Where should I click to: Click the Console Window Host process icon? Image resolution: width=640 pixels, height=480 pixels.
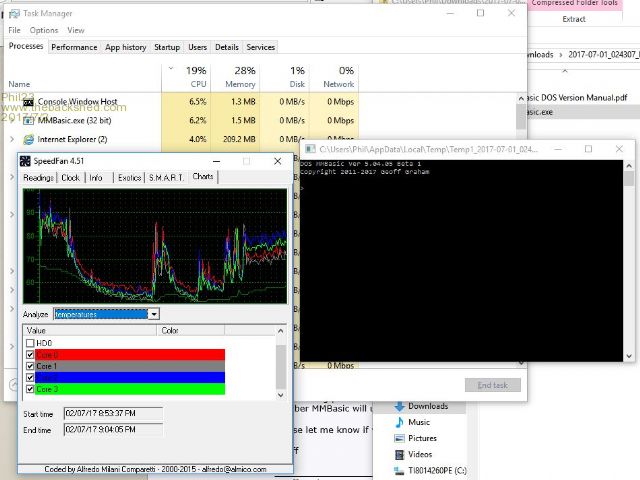pyautogui.click(x=28, y=102)
